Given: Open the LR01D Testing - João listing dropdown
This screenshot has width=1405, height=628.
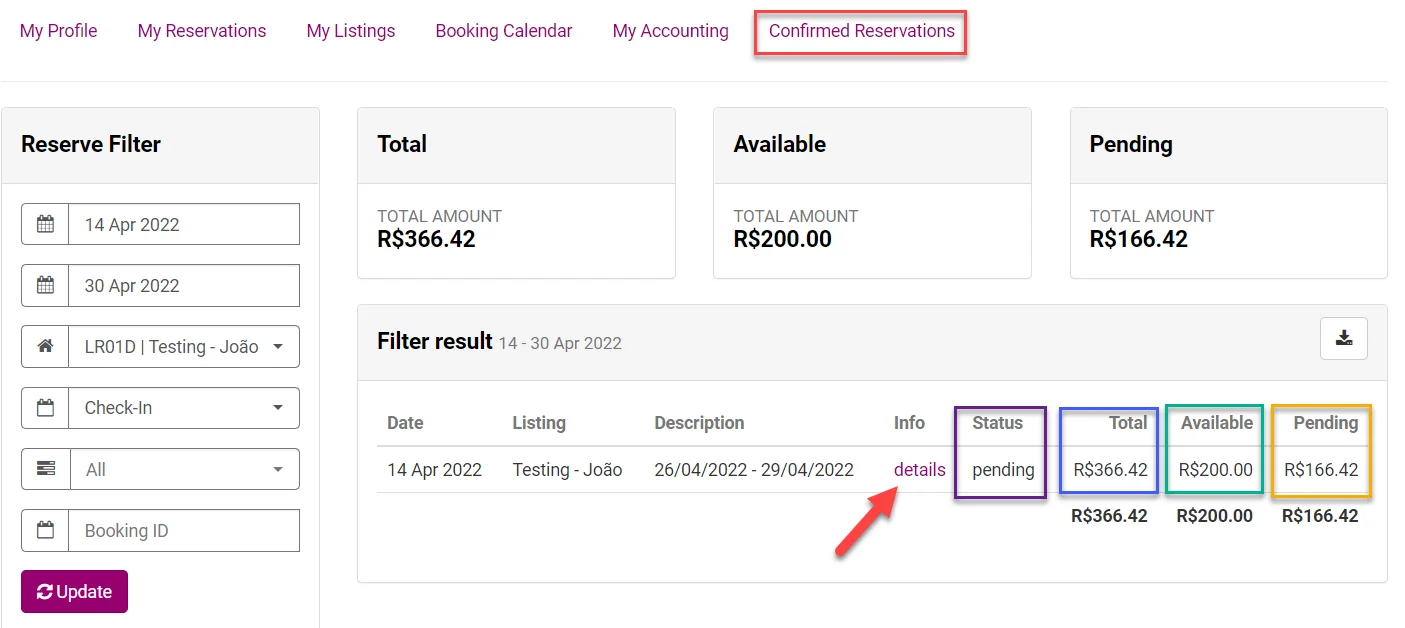Looking at the screenshot, I should click(x=184, y=347).
